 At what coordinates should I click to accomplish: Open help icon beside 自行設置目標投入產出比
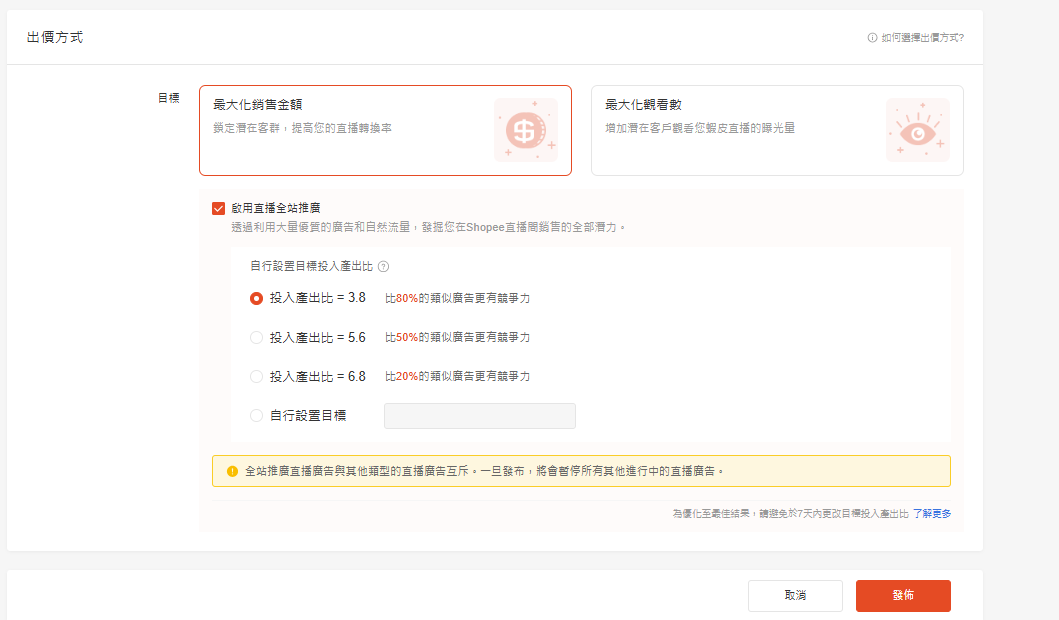(384, 267)
